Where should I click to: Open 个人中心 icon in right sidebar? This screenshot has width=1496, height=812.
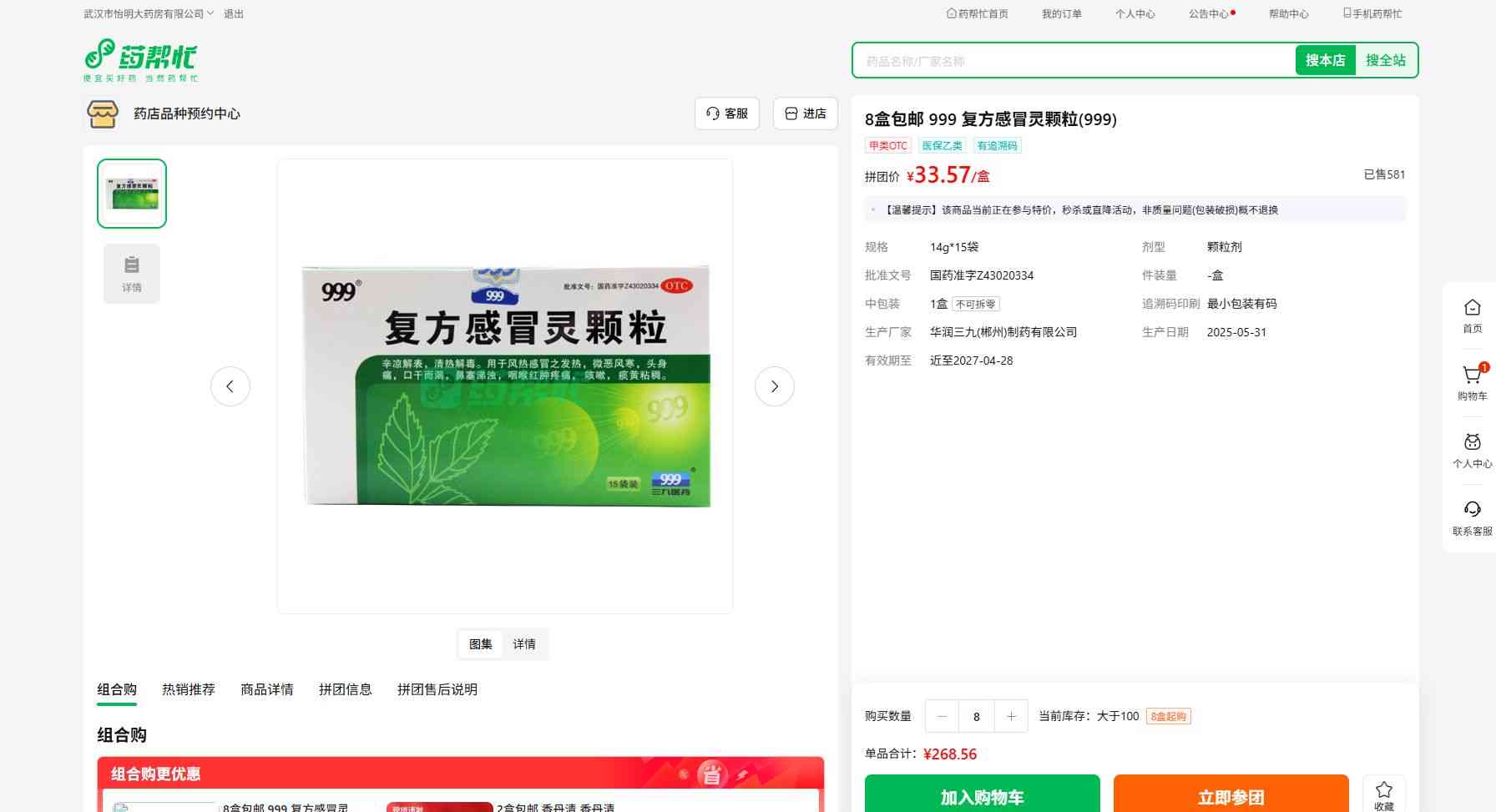pyautogui.click(x=1472, y=443)
